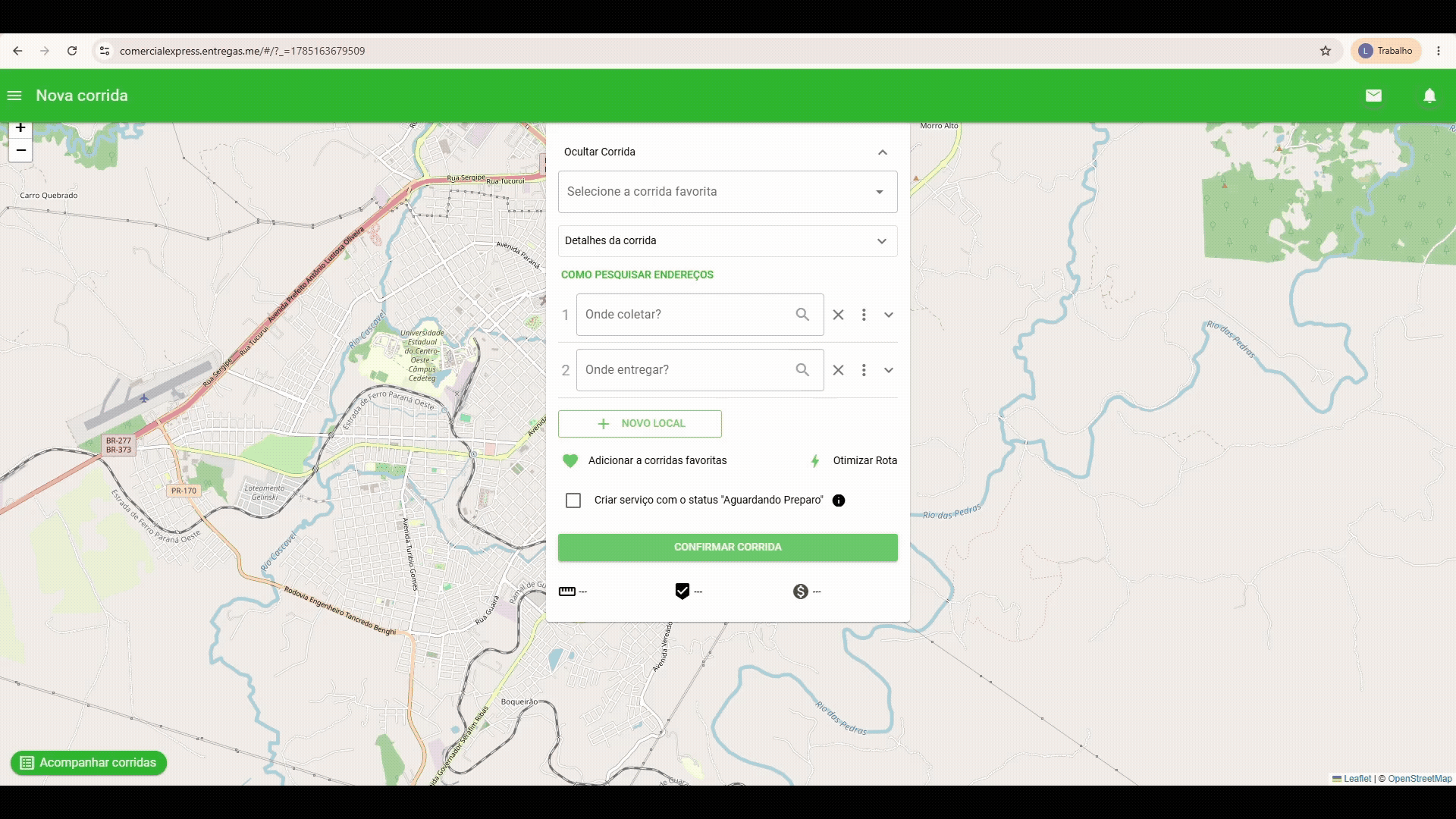Open the three-dot options for delivery stop 2
Screen dimensions: 1456x819
(864, 370)
